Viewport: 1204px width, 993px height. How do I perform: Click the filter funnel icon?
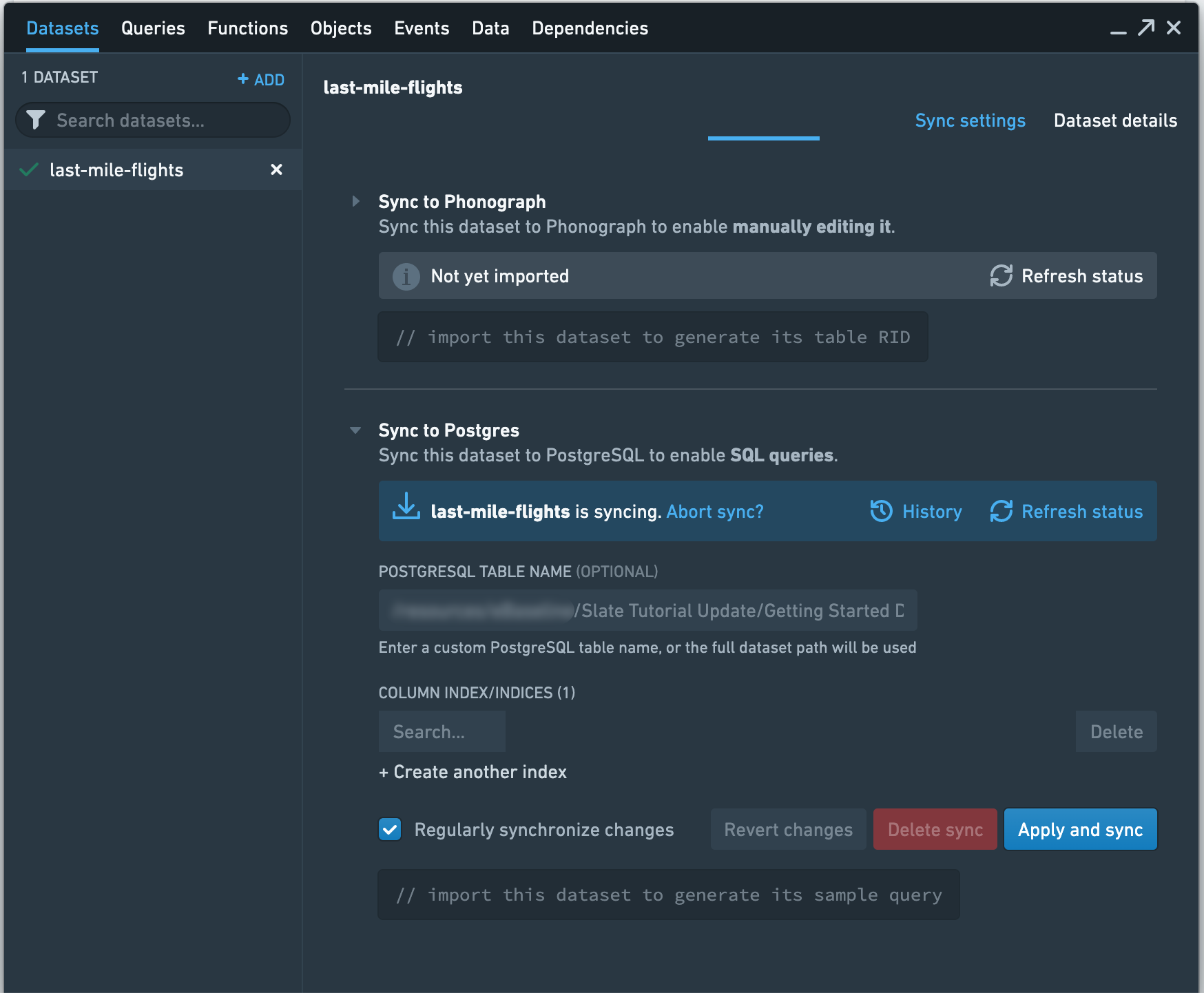pyautogui.click(x=36, y=121)
